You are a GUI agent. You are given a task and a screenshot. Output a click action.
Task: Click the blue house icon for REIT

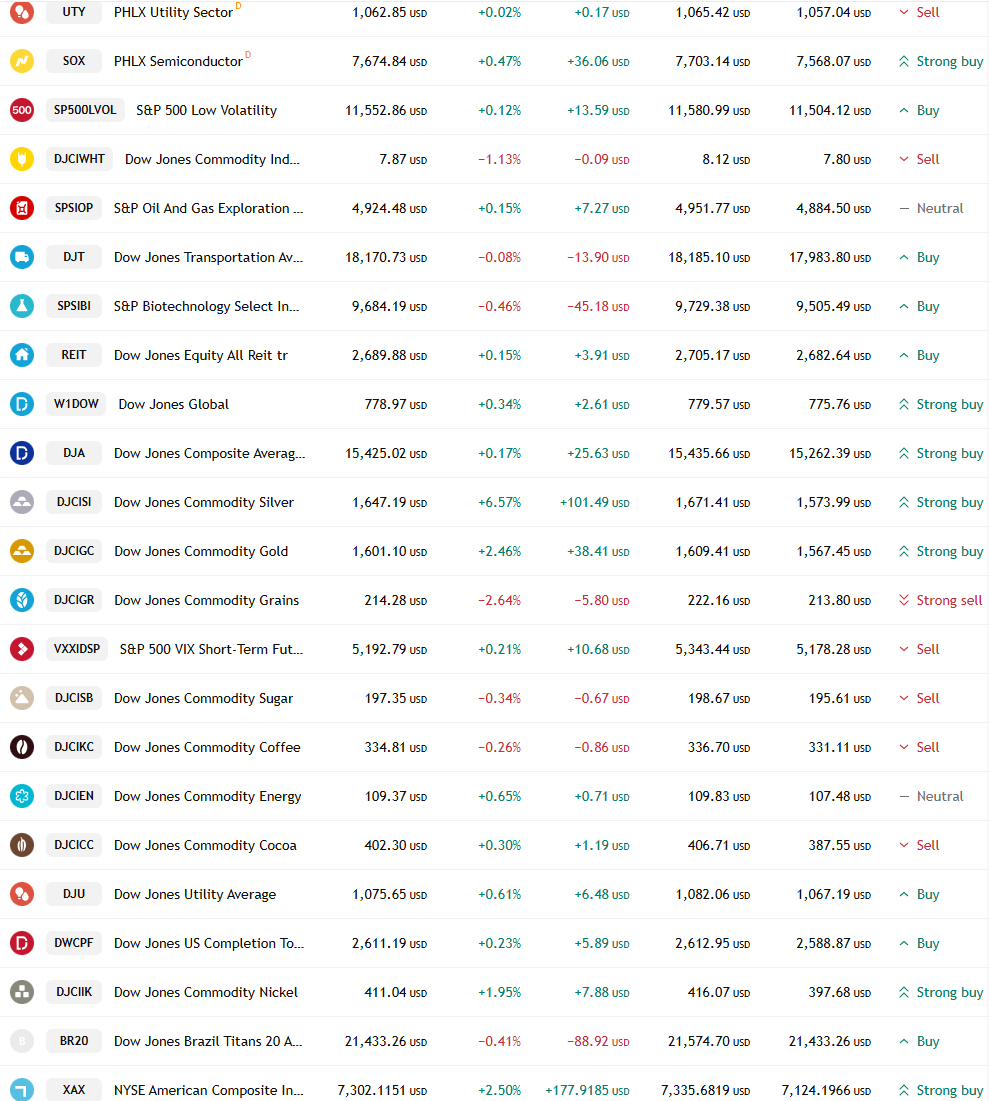pyautogui.click(x=22, y=355)
